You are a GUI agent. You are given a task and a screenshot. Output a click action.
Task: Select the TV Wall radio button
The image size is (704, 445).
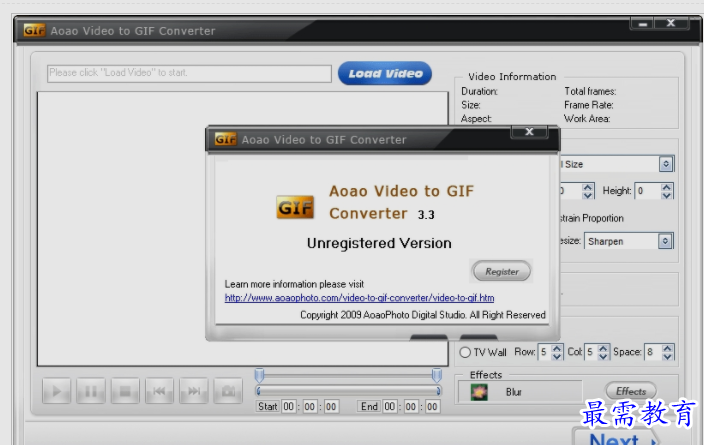coord(465,352)
